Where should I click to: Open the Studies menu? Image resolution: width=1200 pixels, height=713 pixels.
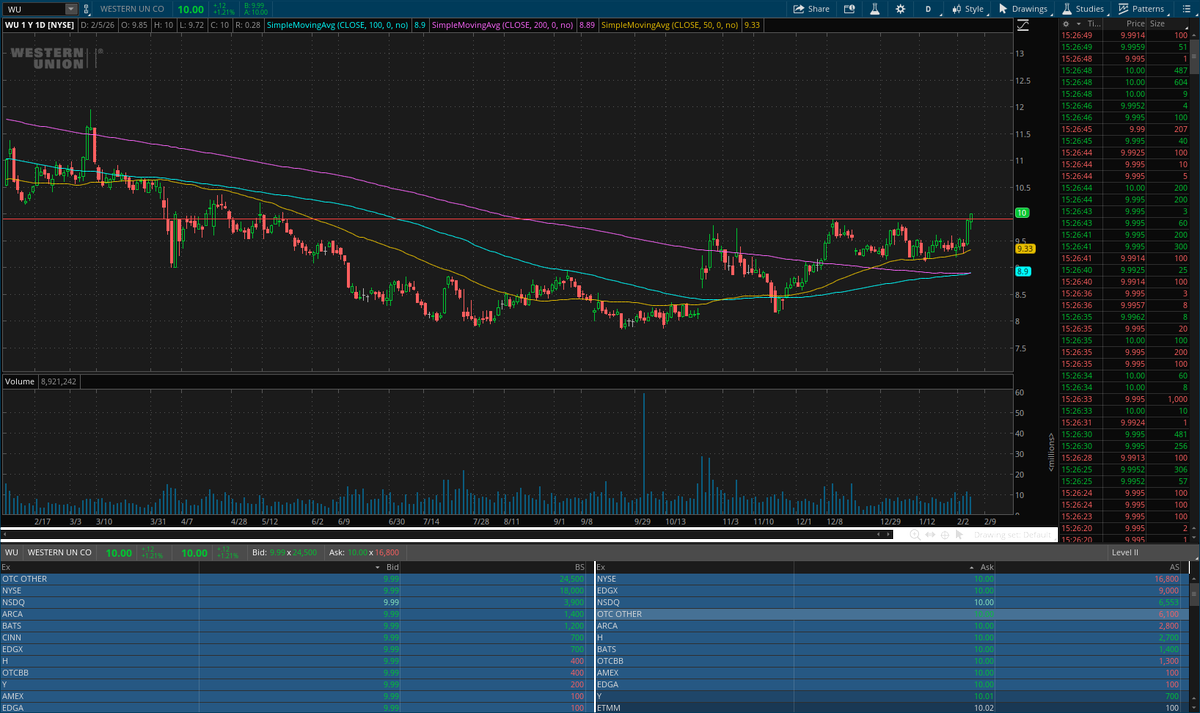(1083, 8)
